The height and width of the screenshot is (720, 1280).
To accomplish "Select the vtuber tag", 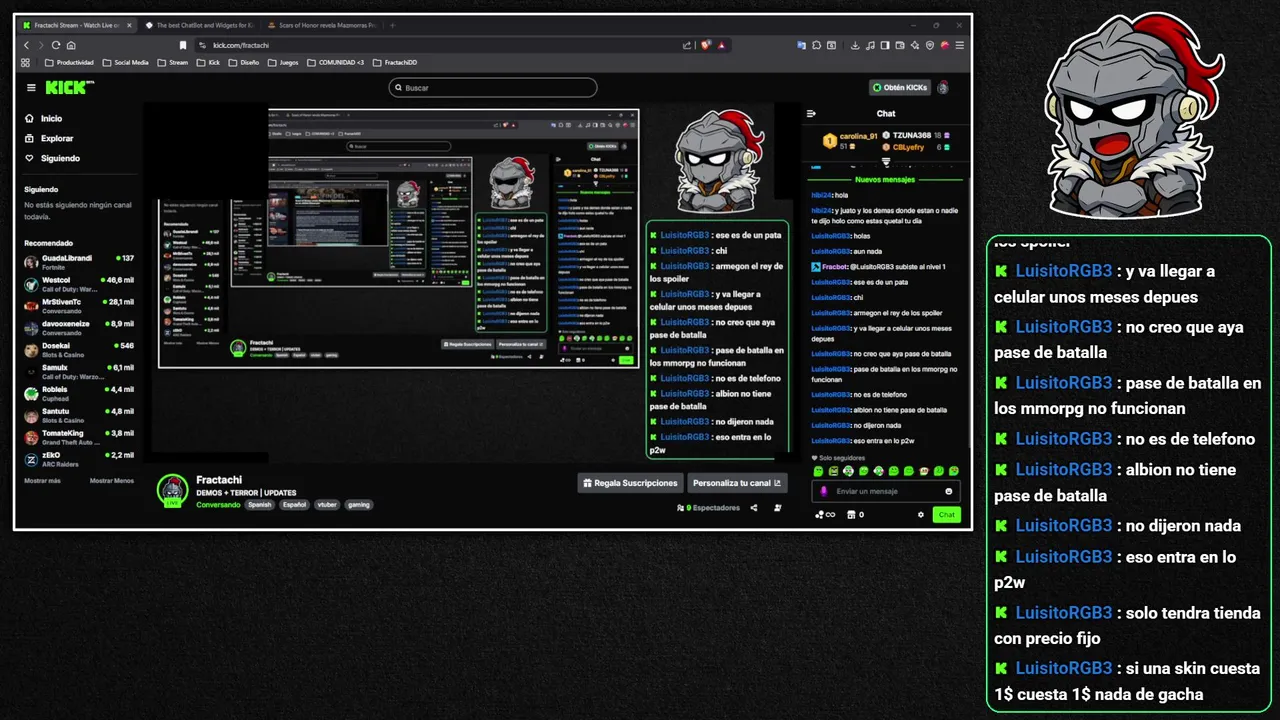I will (x=327, y=505).
